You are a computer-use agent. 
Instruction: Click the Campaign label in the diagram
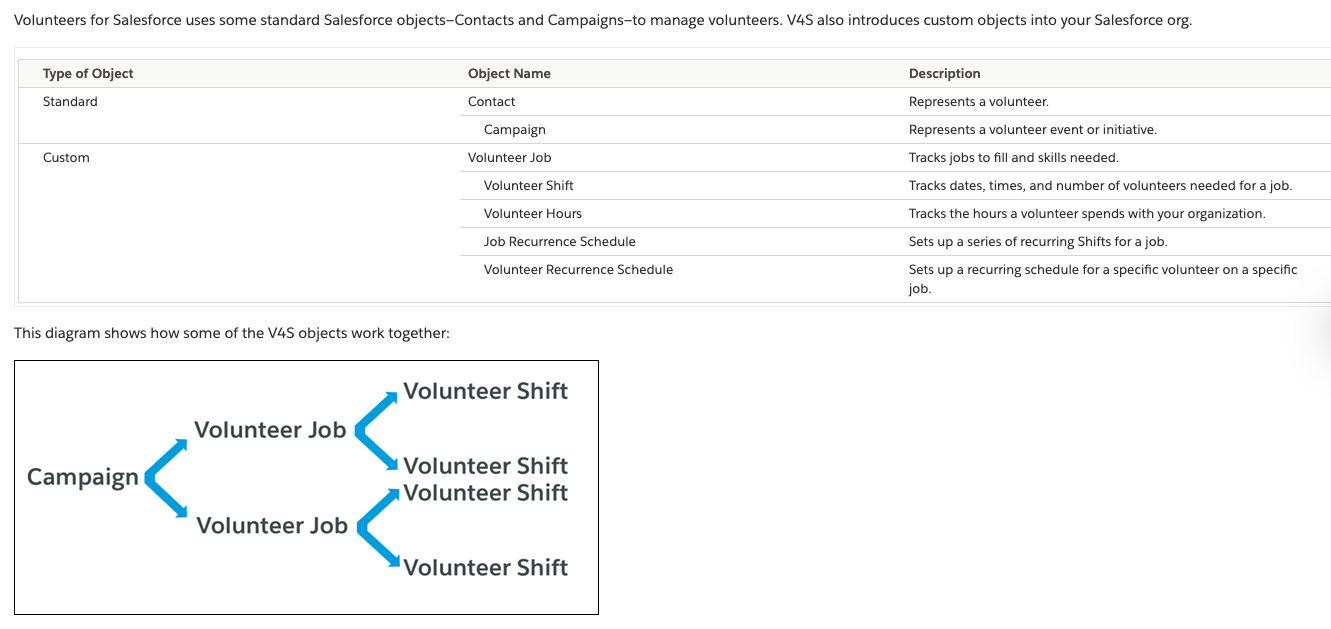click(83, 477)
